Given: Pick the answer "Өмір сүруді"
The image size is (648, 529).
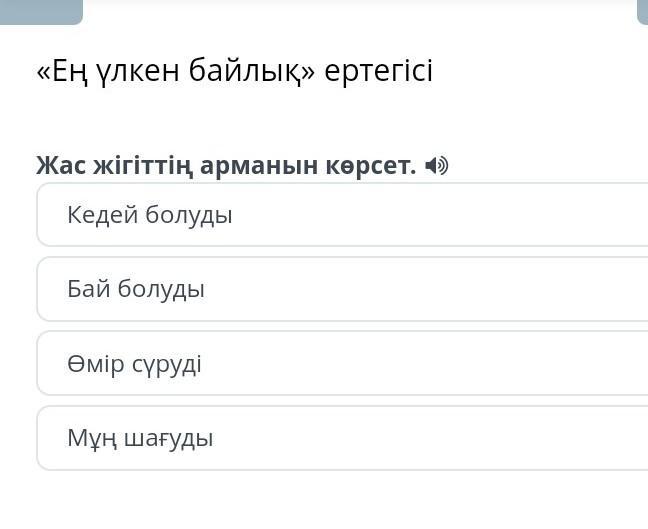Looking at the screenshot, I should [x=340, y=364].
